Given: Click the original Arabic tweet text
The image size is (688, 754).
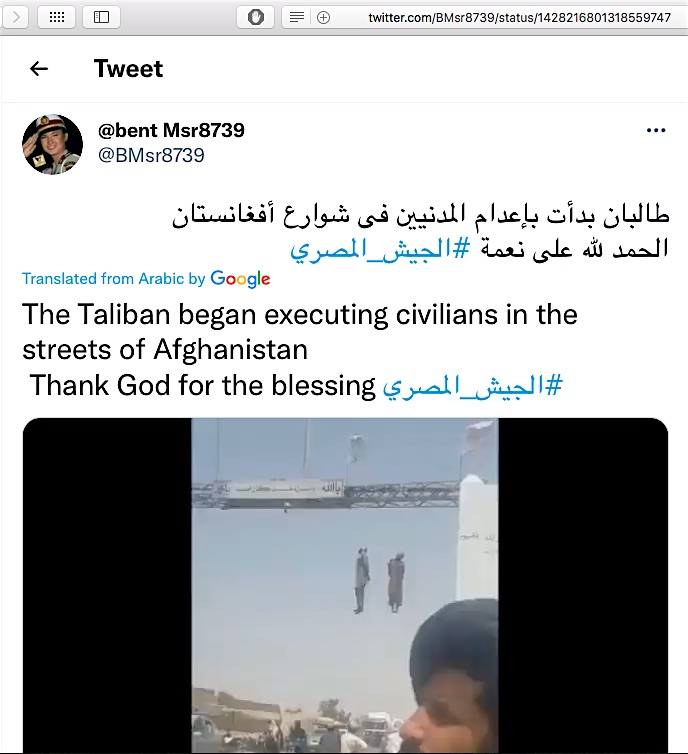Looking at the screenshot, I should pos(421,232).
